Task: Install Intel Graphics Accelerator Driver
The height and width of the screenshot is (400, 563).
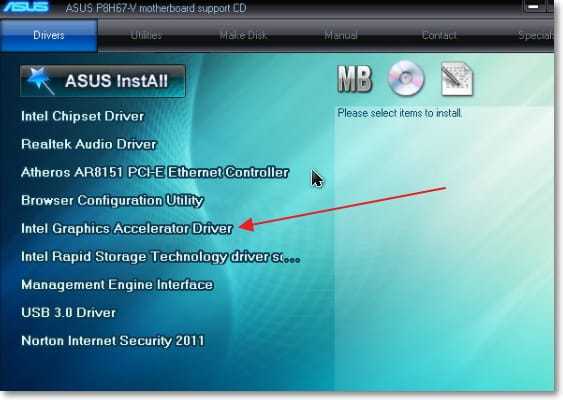Action: pos(127,228)
